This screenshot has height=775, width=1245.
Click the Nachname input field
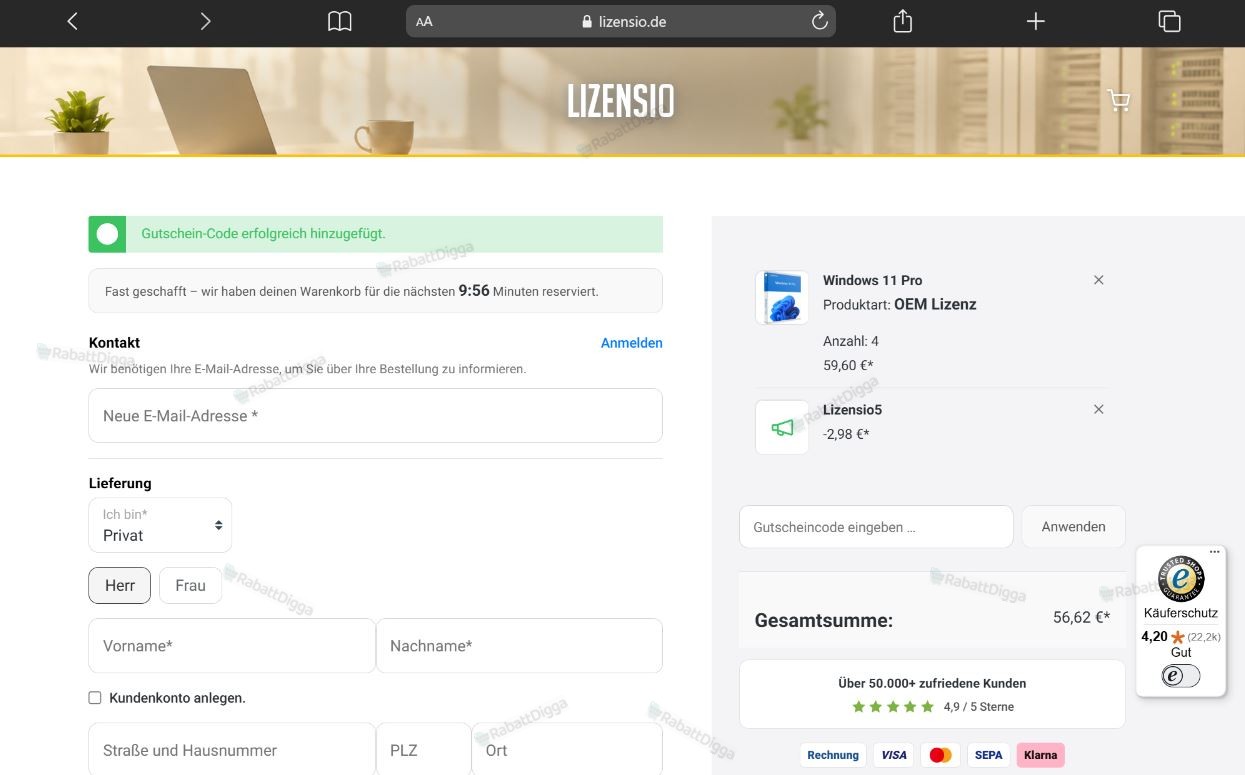pos(519,646)
